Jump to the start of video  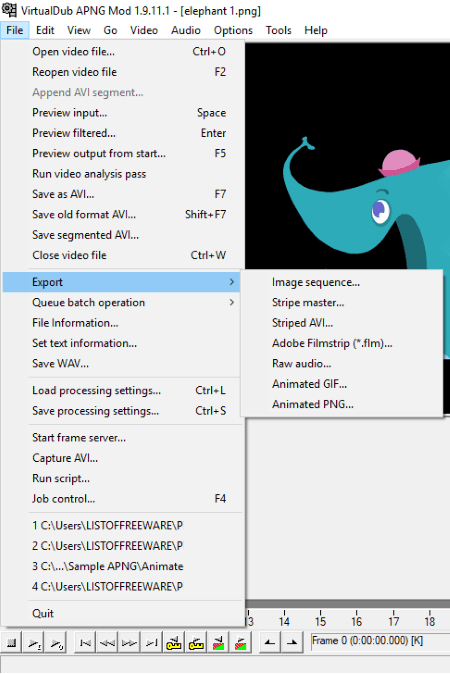coord(86,643)
